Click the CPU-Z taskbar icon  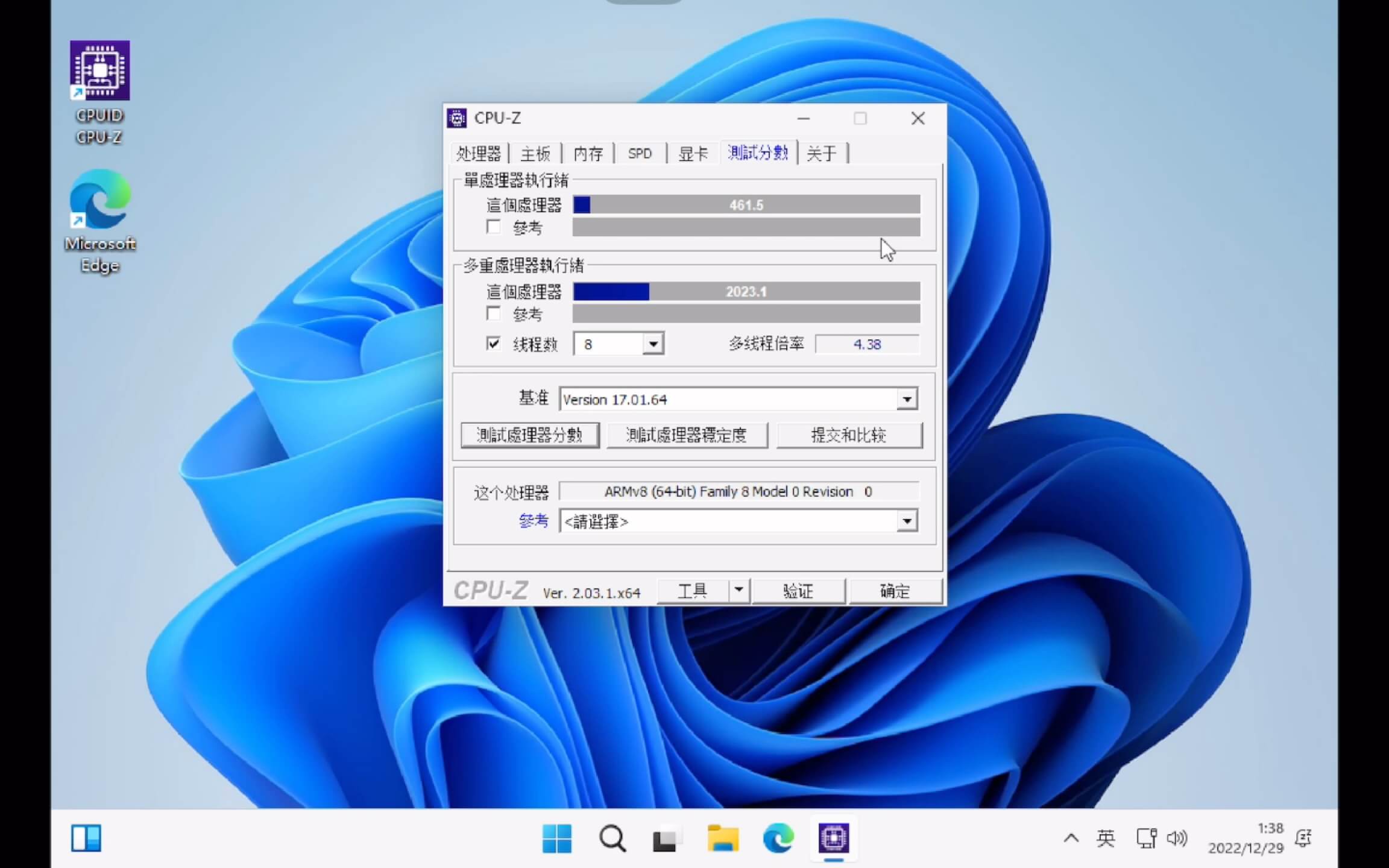coord(833,838)
